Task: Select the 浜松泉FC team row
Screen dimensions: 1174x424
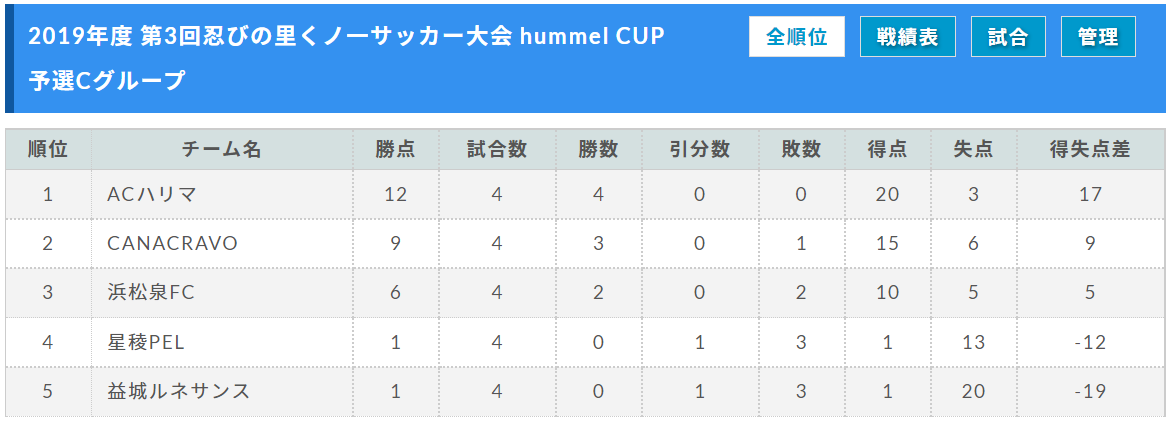Action: (586, 293)
